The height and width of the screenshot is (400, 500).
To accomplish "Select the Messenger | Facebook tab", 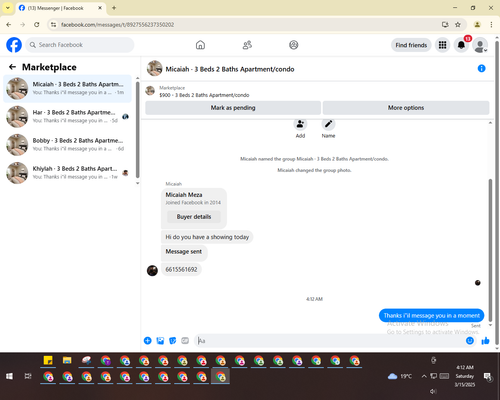I will point(60,8).
